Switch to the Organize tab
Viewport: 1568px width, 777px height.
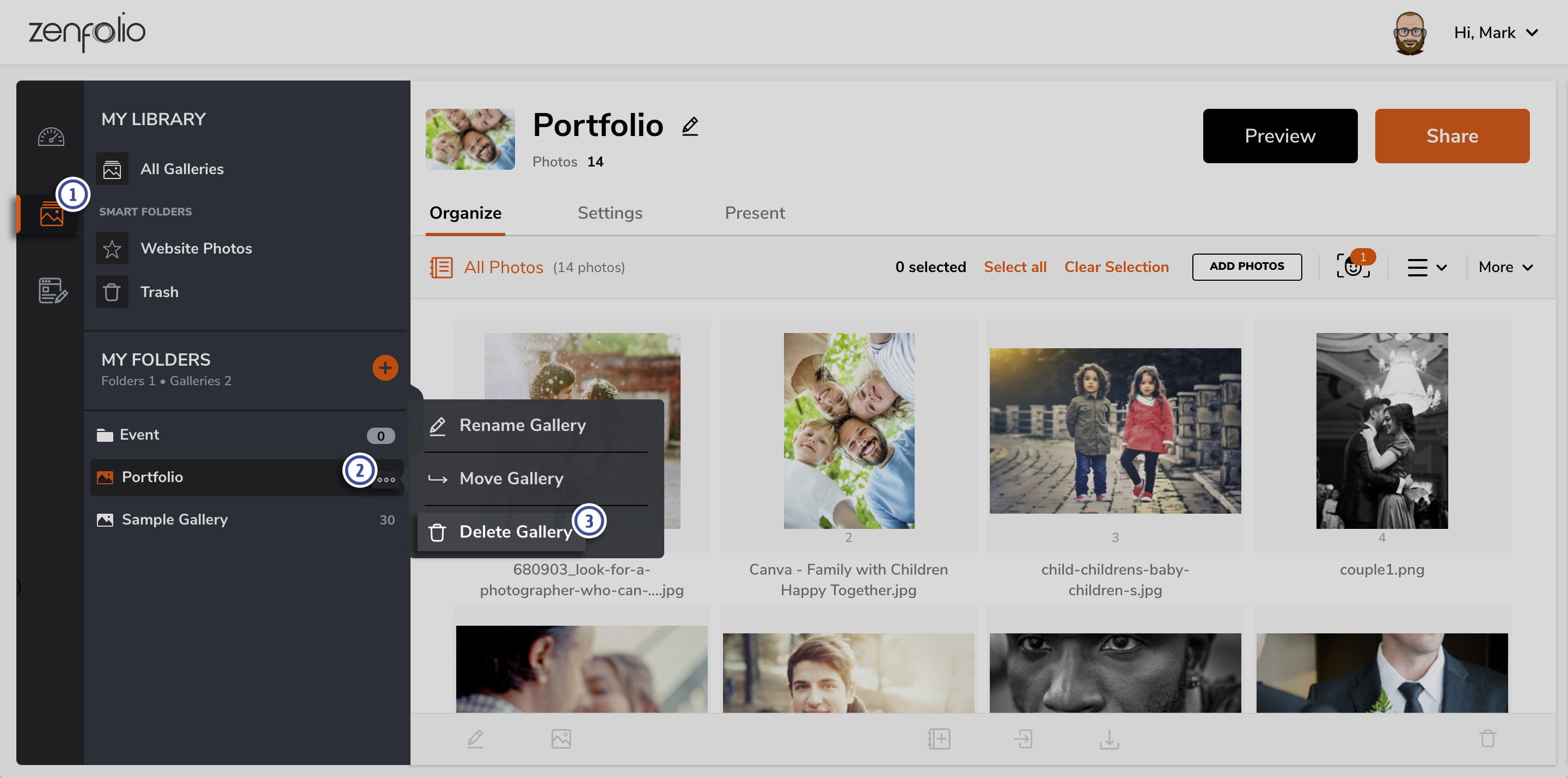465,213
